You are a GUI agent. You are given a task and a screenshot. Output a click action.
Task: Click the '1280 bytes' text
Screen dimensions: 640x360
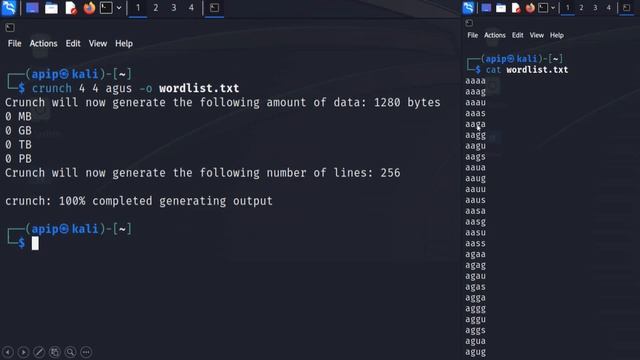[x=407, y=102]
